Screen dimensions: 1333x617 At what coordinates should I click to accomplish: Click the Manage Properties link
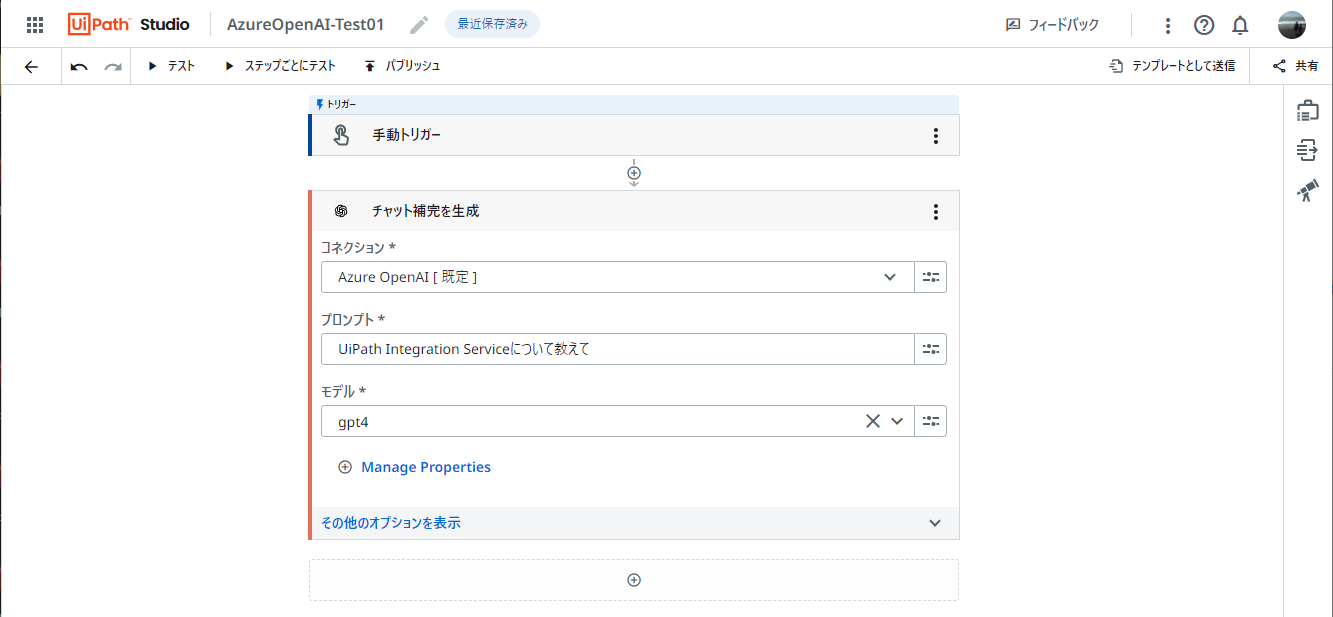click(x=426, y=467)
